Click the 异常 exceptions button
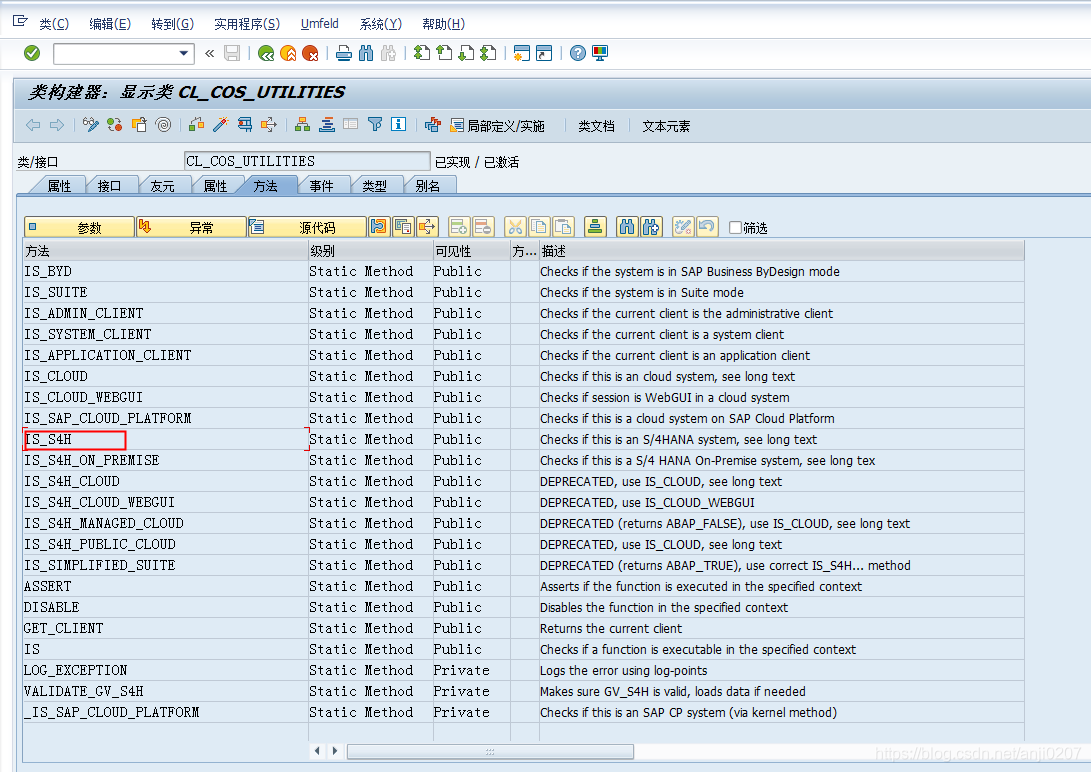The width and height of the screenshot is (1091, 772). [191, 227]
